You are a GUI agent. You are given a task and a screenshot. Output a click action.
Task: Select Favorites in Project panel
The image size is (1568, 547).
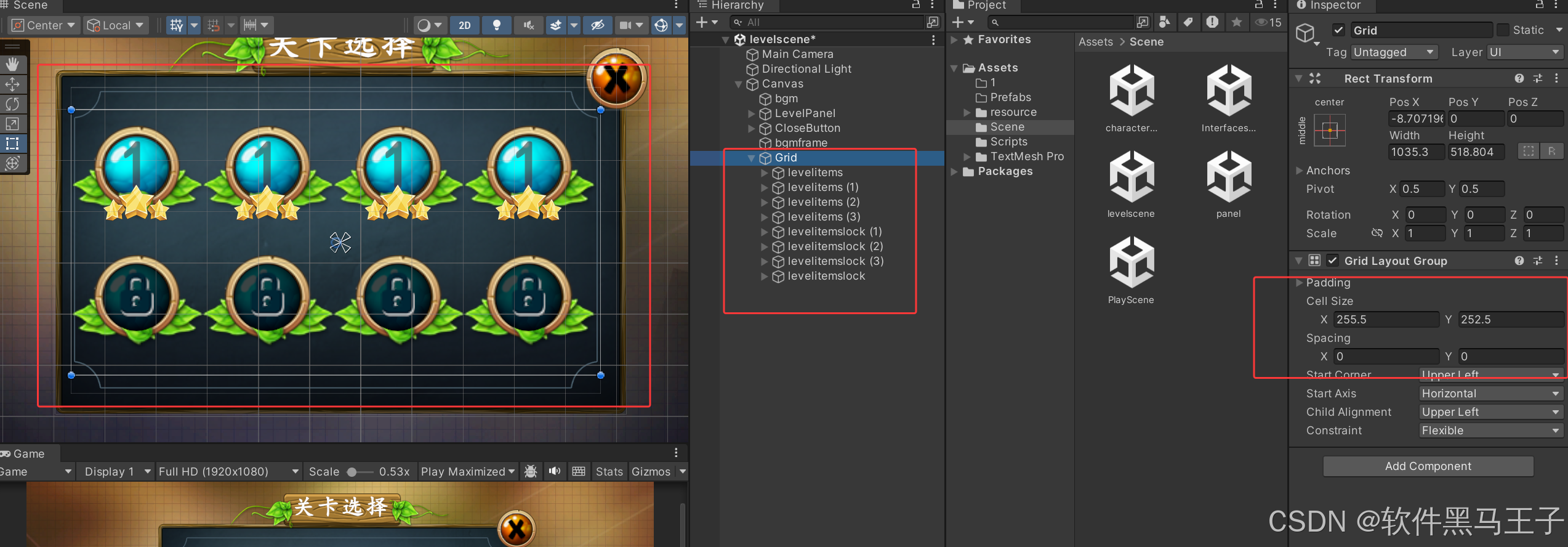coord(1003,39)
